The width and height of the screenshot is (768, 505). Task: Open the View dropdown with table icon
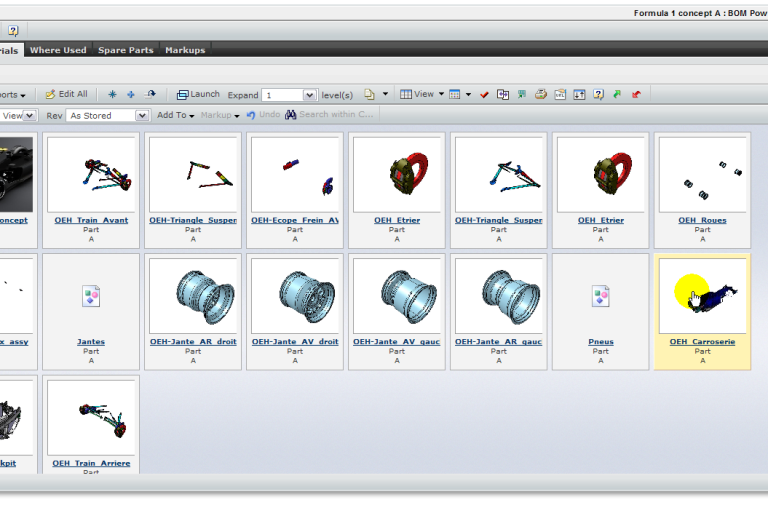tap(421, 95)
